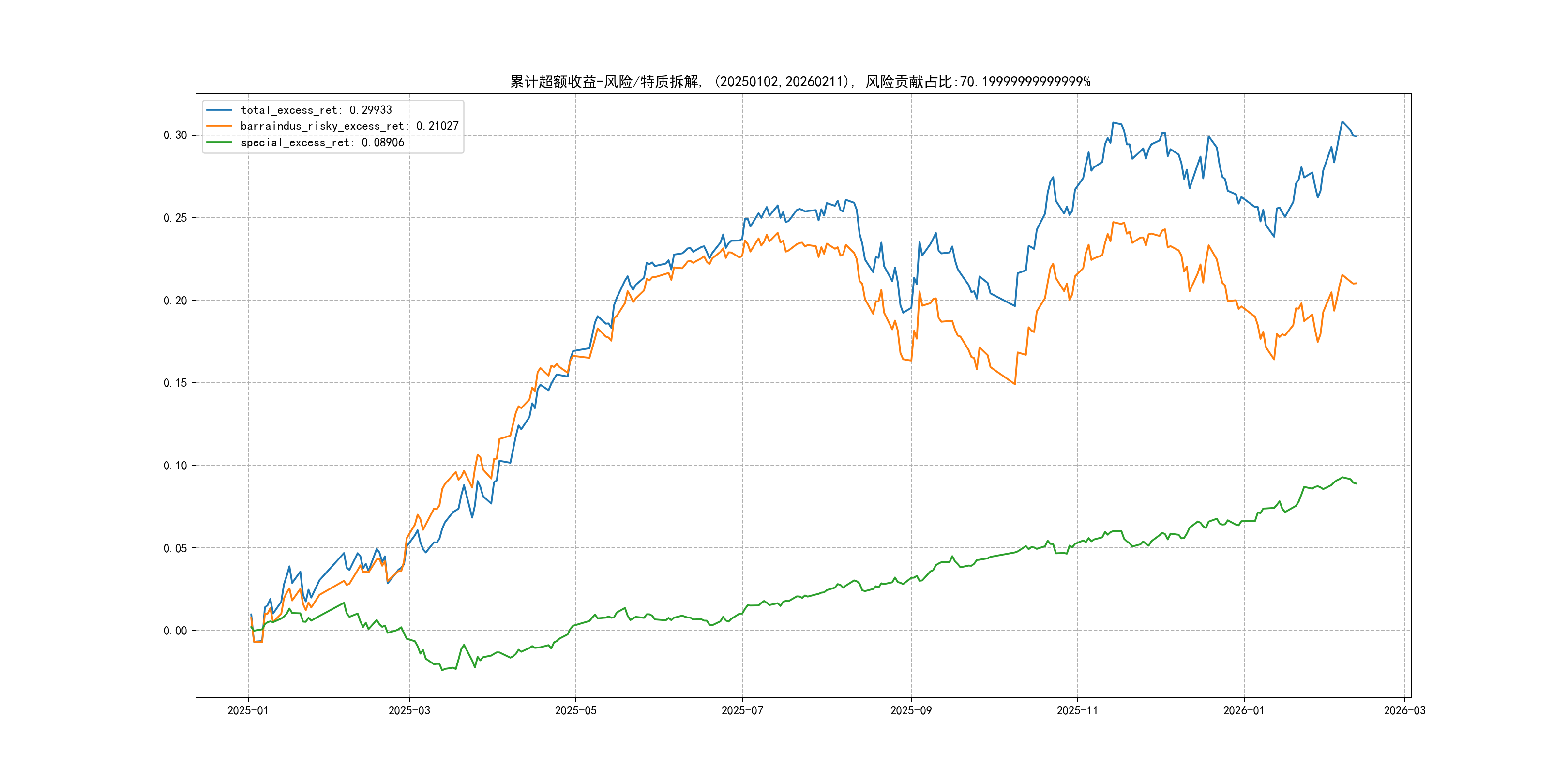
Task: Click the orange barraindus_risky_excess_ret legend swatch
Action: pyautogui.click(x=219, y=126)
